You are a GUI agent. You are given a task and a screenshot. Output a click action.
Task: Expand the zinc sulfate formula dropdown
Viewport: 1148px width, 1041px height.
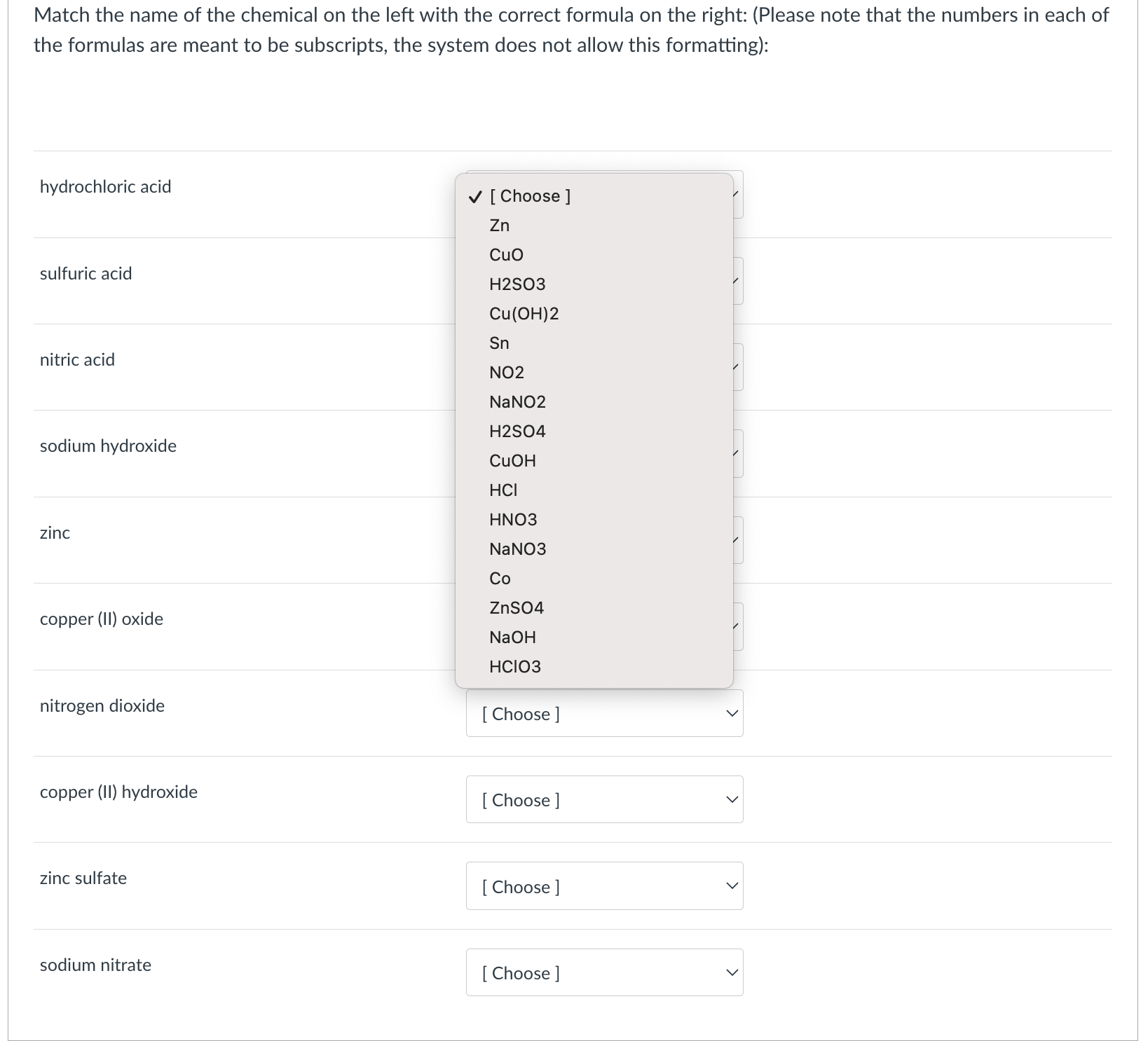point(604,887)
